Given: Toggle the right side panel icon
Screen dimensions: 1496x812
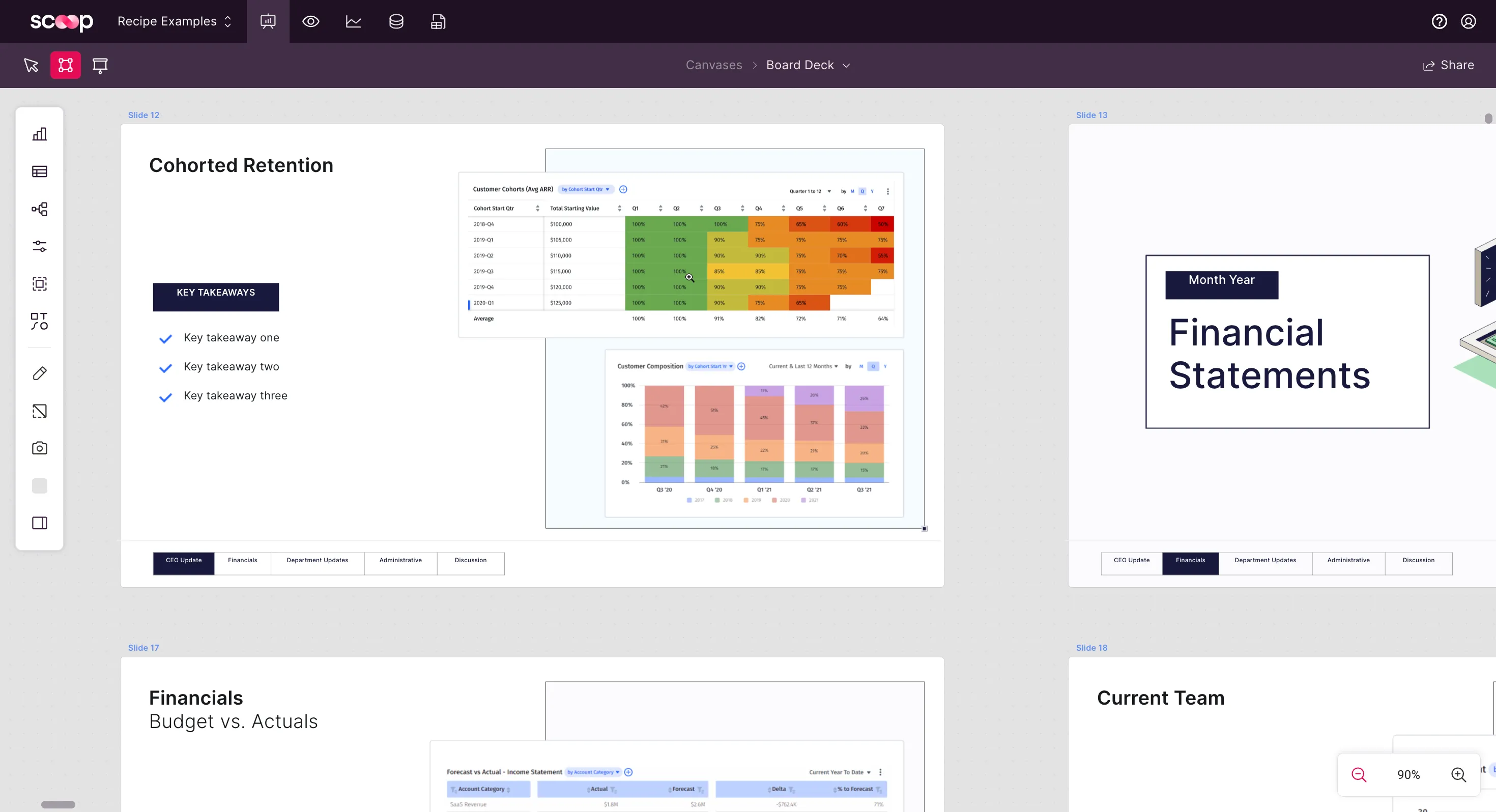Looking at the screenshot, I should (40, 523).
